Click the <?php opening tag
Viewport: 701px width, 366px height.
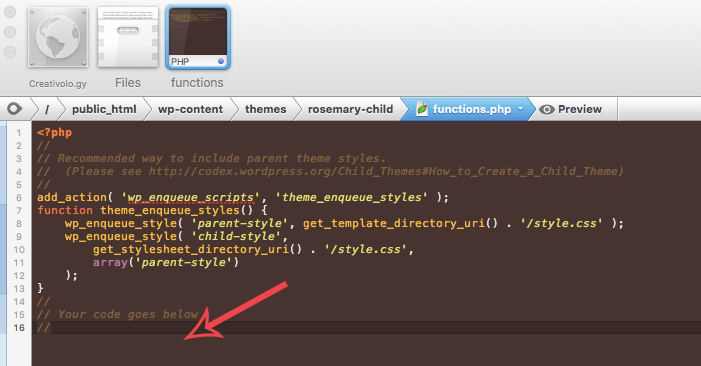click(55, 133)
